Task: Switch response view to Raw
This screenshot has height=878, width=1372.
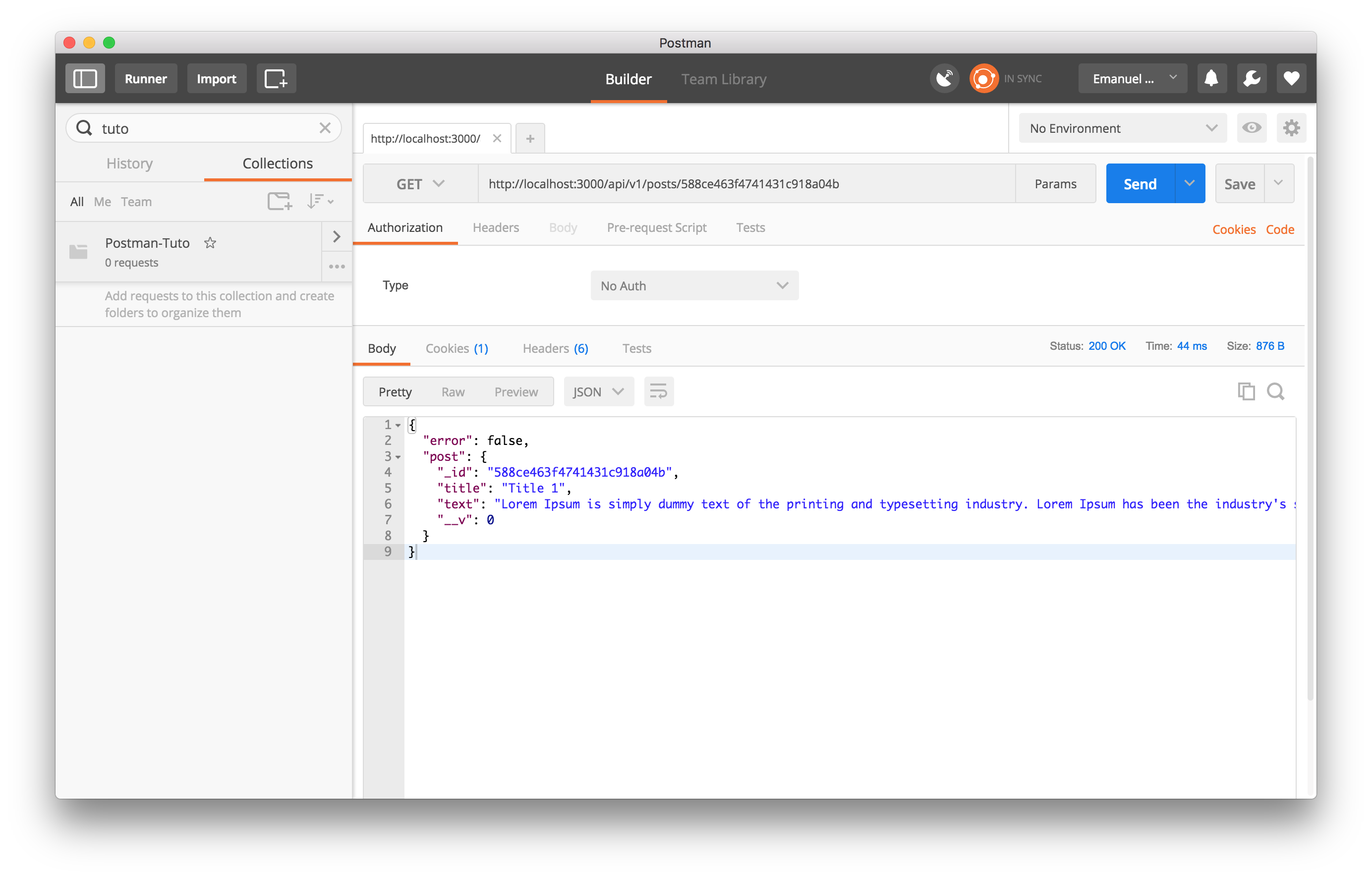Action: (453, 391)
